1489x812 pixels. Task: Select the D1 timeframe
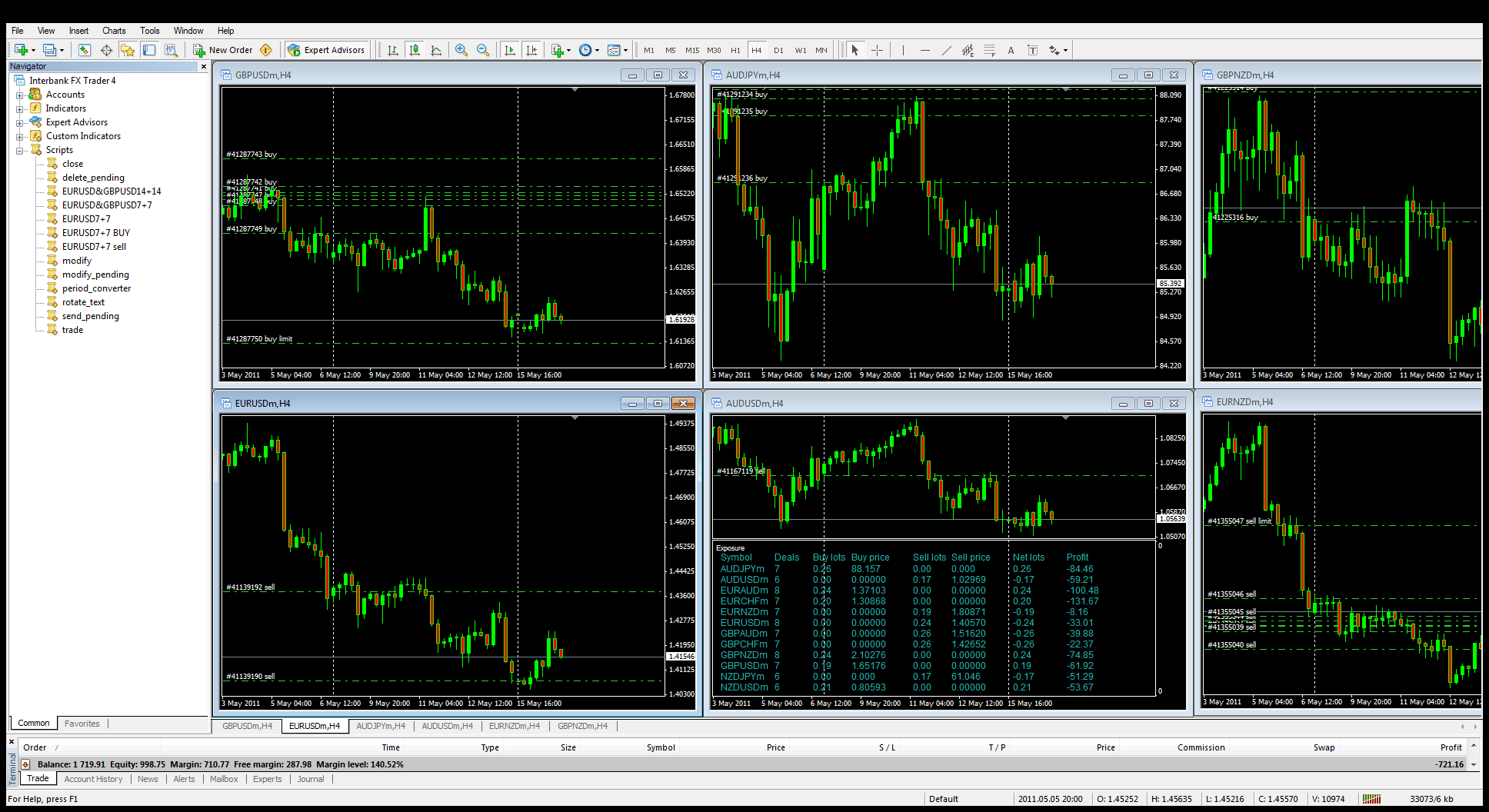point(778,50)
